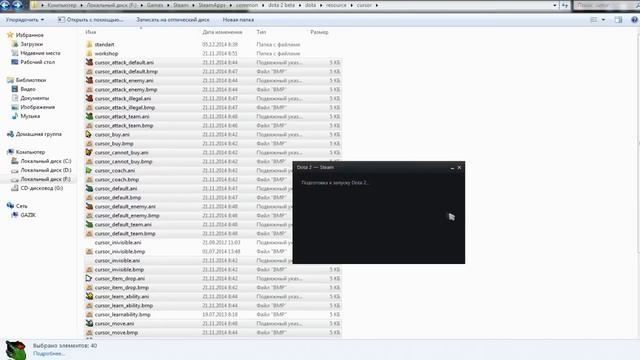Click the cursor_learn_ability.ani file icon
The width and height of the screenshot is (640, 360).
coord(89,296)
